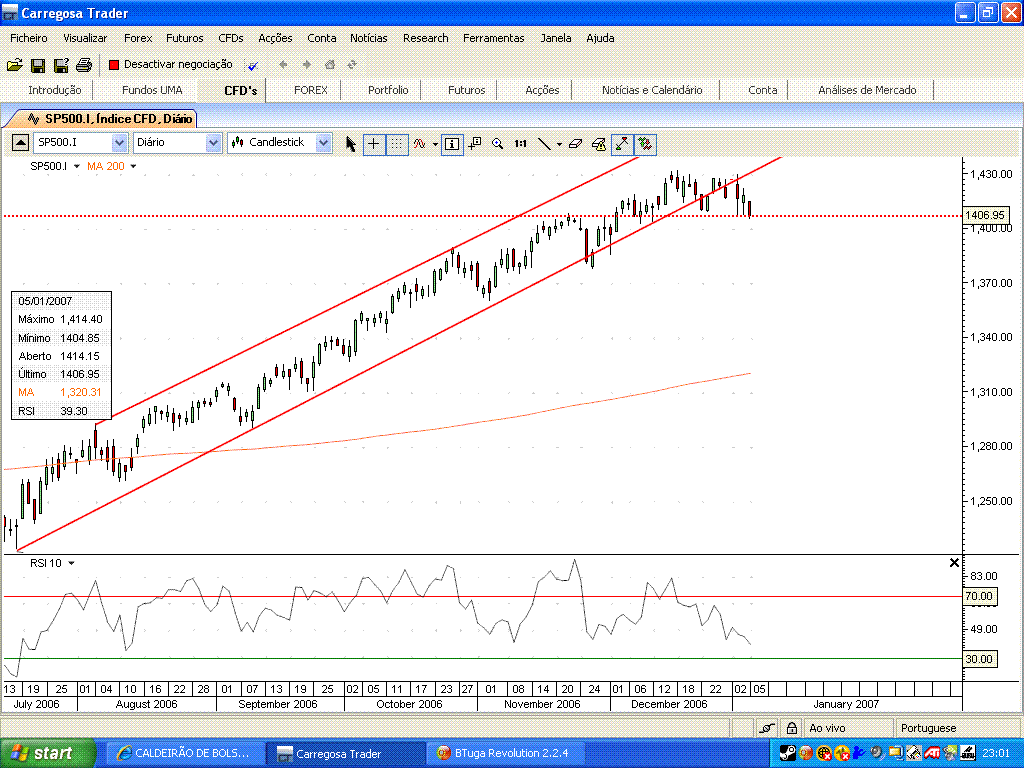
Task: Toggle the grid display icon
Action: click(397, 143)
